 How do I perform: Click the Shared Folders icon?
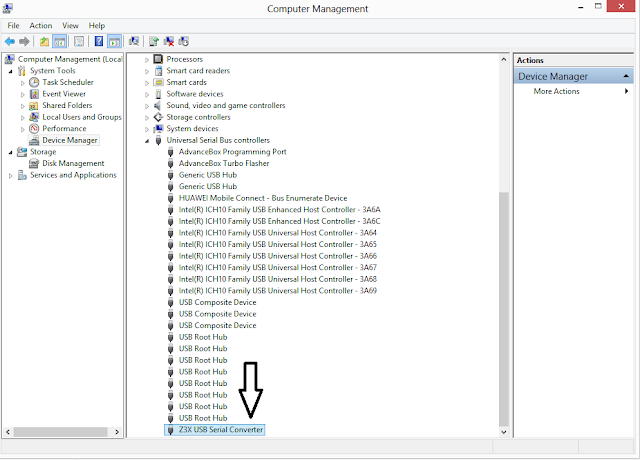click(x=34, y=106)
